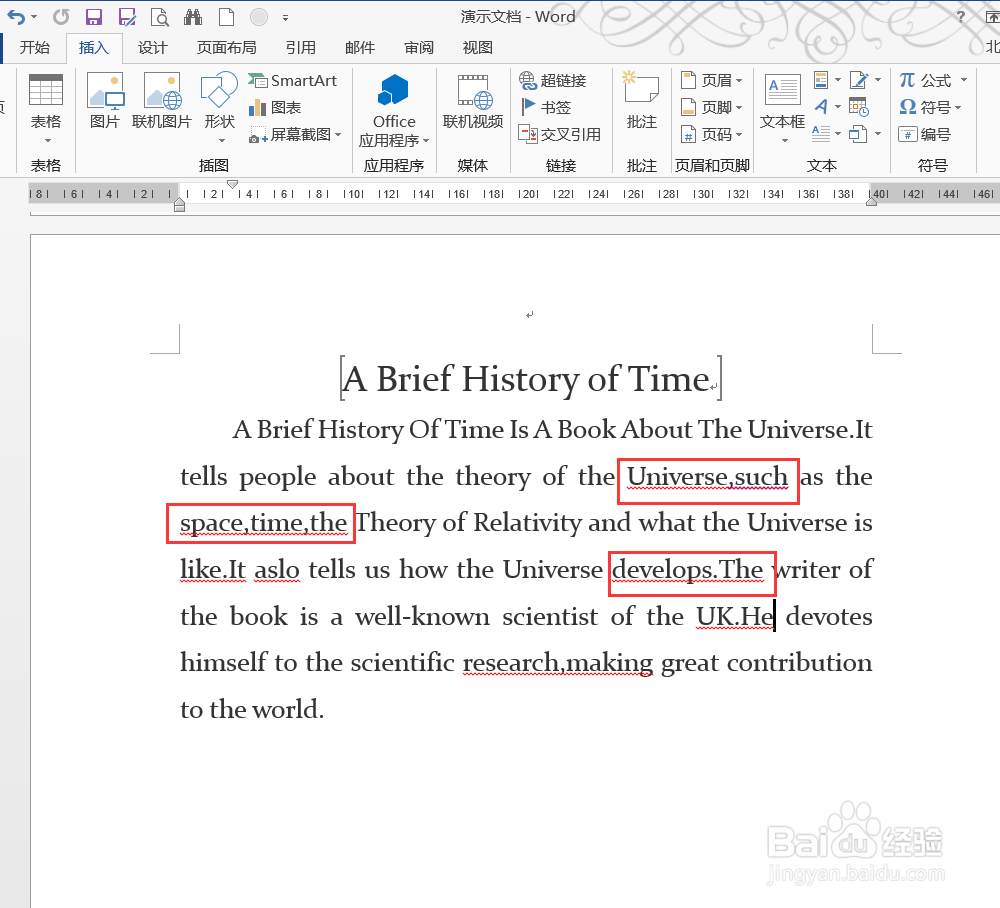Viewport: 1000px width, 908px height.
Task: Open the 形状 (Shapes) gallery
Action: (x=219, y=108)
